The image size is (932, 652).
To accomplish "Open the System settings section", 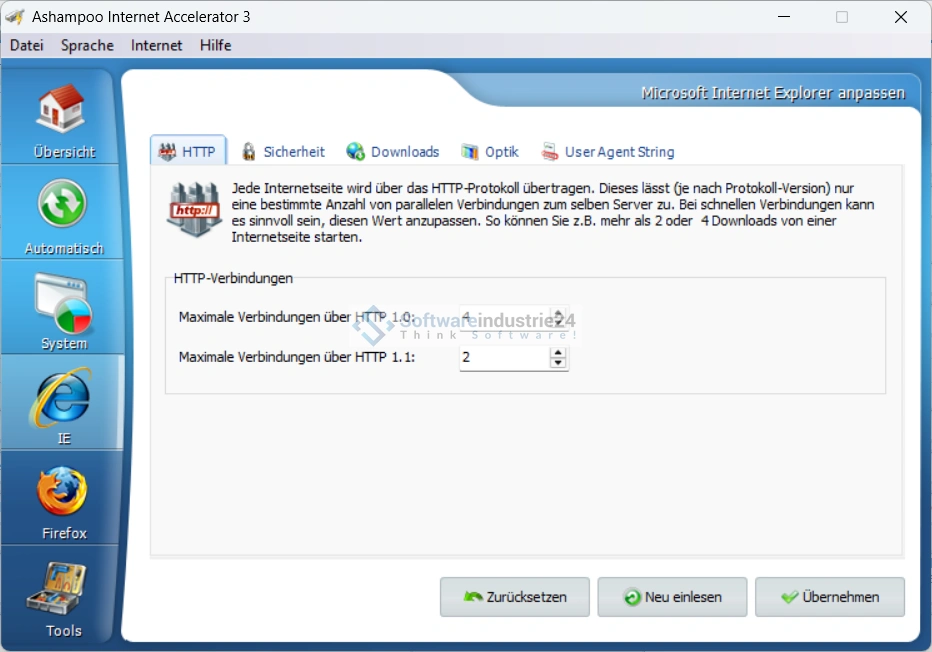I will (63, 309).
